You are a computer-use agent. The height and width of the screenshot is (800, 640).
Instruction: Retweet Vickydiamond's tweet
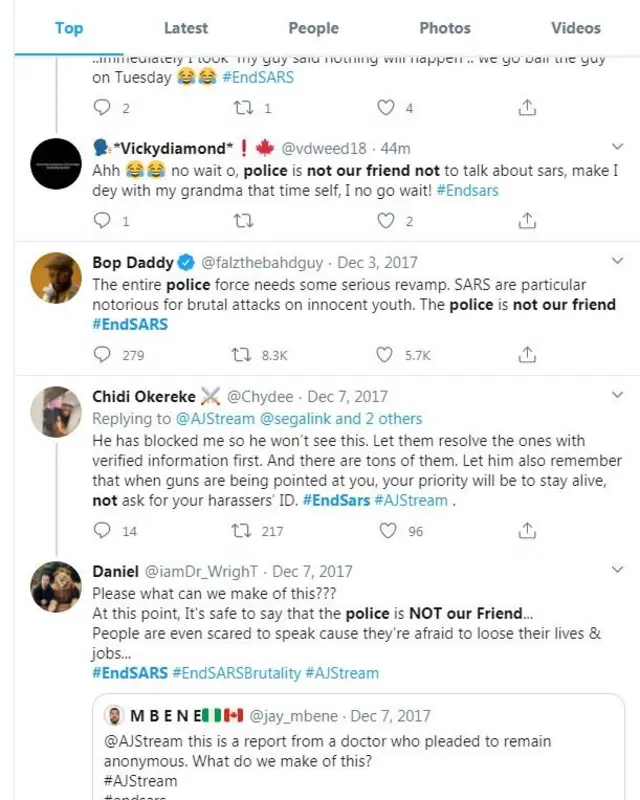click(x=241, y=221)
